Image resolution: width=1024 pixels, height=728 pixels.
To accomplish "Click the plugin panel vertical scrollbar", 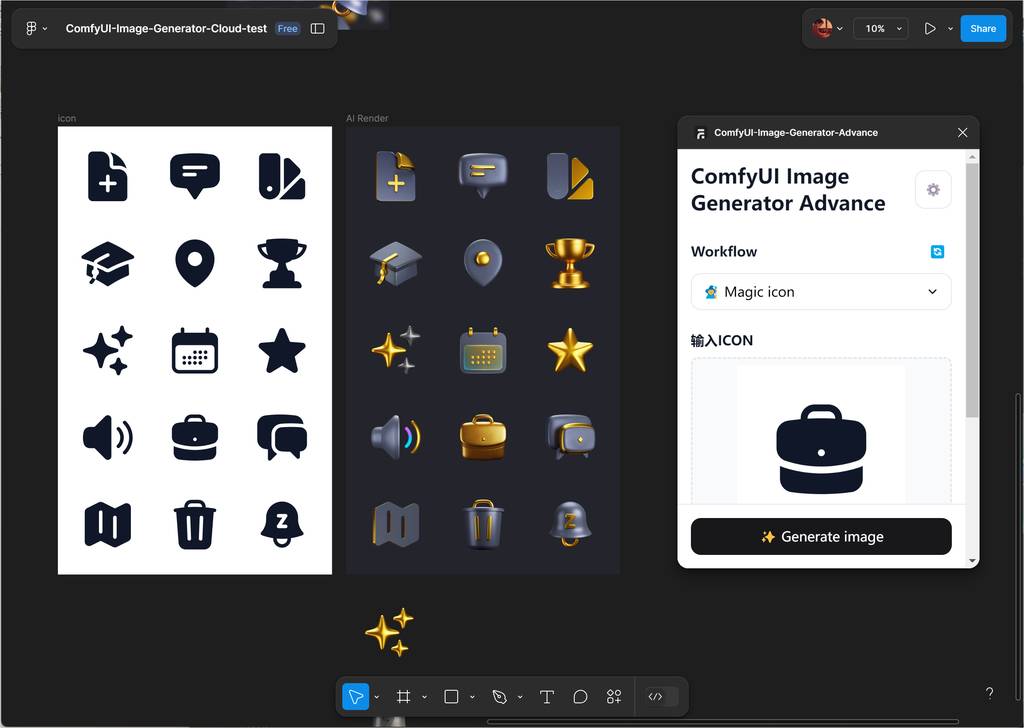I will pos(972,290).
